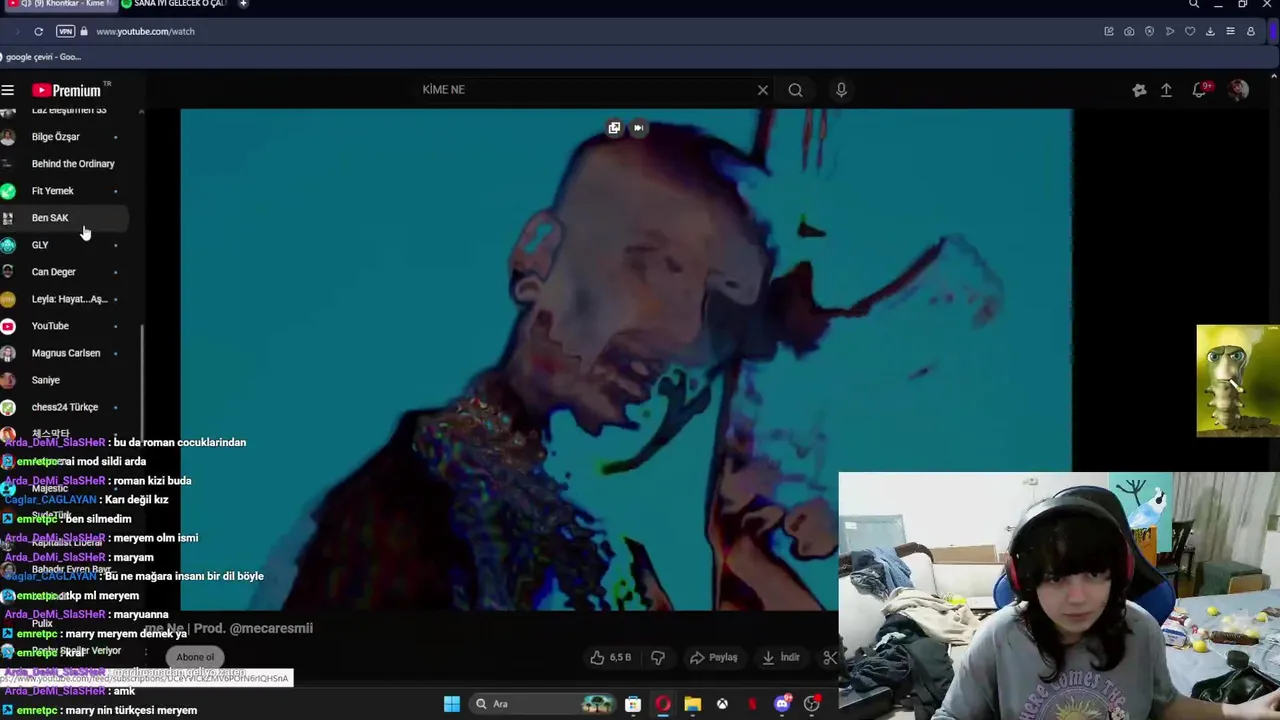Add page to favorites heart icon
This screenshot has height=720, width=1280.
coord(1190,31)
